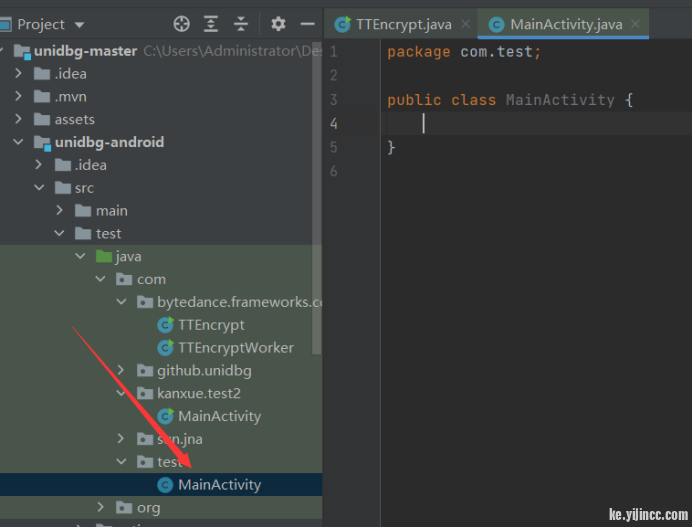693x527 pixels.
Task: Collapse the bytedance.frameworks package
Action: click(122, 302)
